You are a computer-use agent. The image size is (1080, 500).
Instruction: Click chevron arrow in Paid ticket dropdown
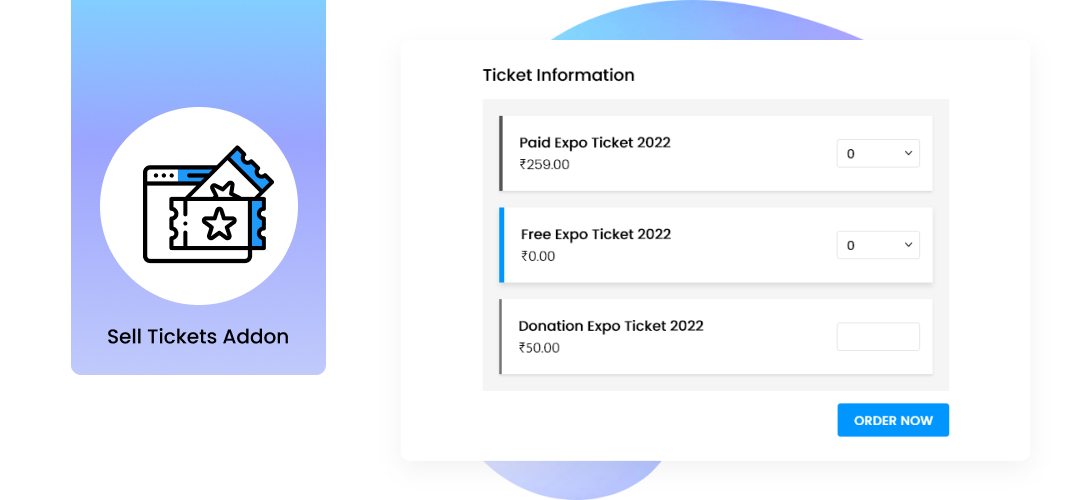[x=908, y=153]
